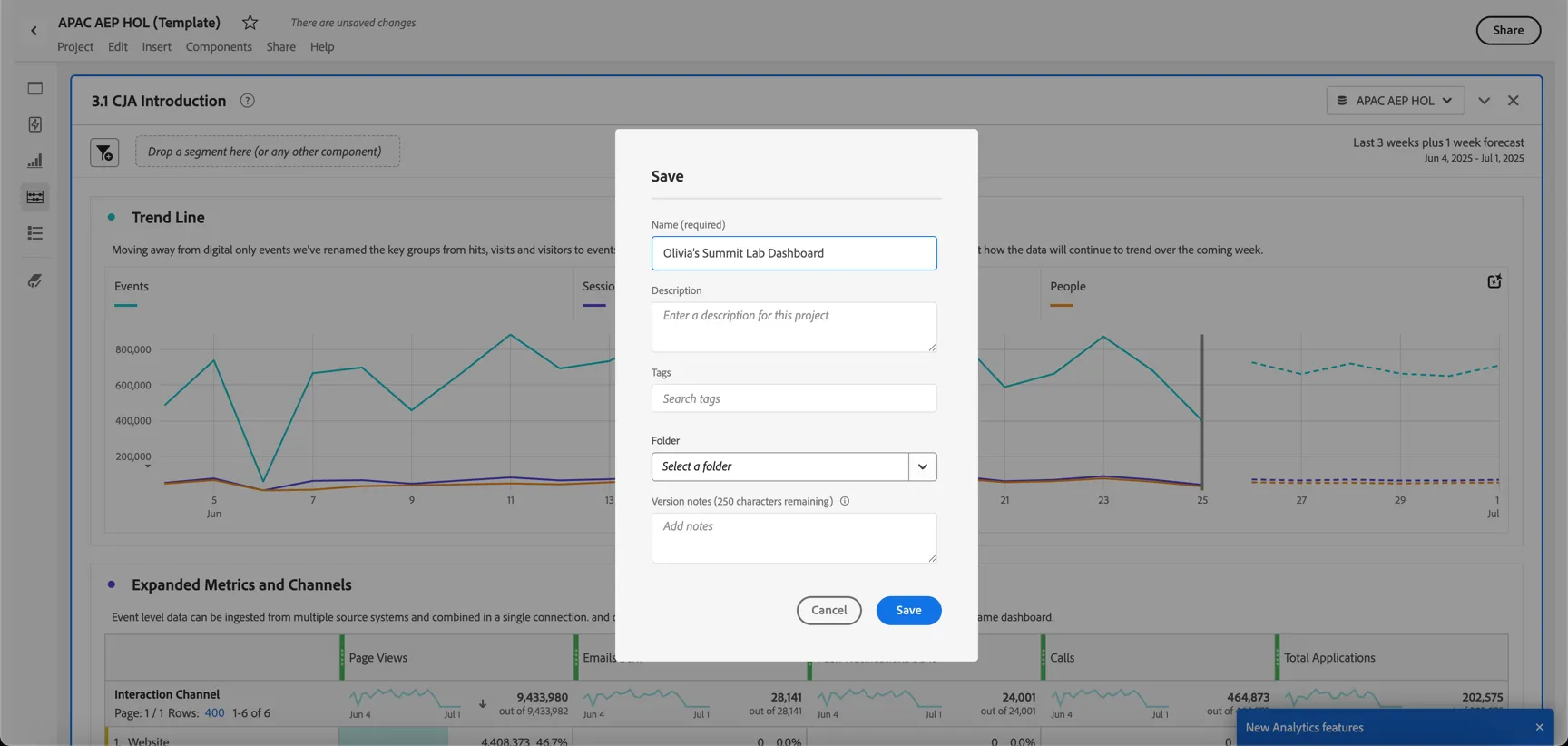Click the Name field in Save dialog
This screenshot has width=1568, height=746.
tap(794, 253)
